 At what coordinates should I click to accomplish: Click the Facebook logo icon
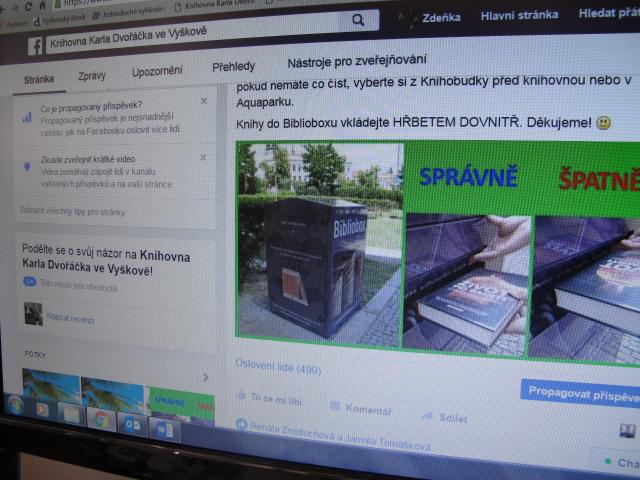pos(35,46)
